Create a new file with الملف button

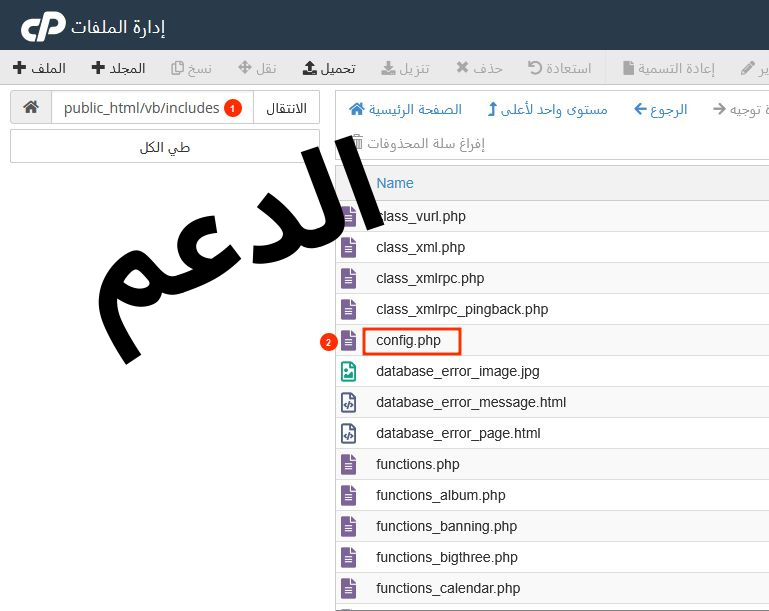tap(40, 69)
